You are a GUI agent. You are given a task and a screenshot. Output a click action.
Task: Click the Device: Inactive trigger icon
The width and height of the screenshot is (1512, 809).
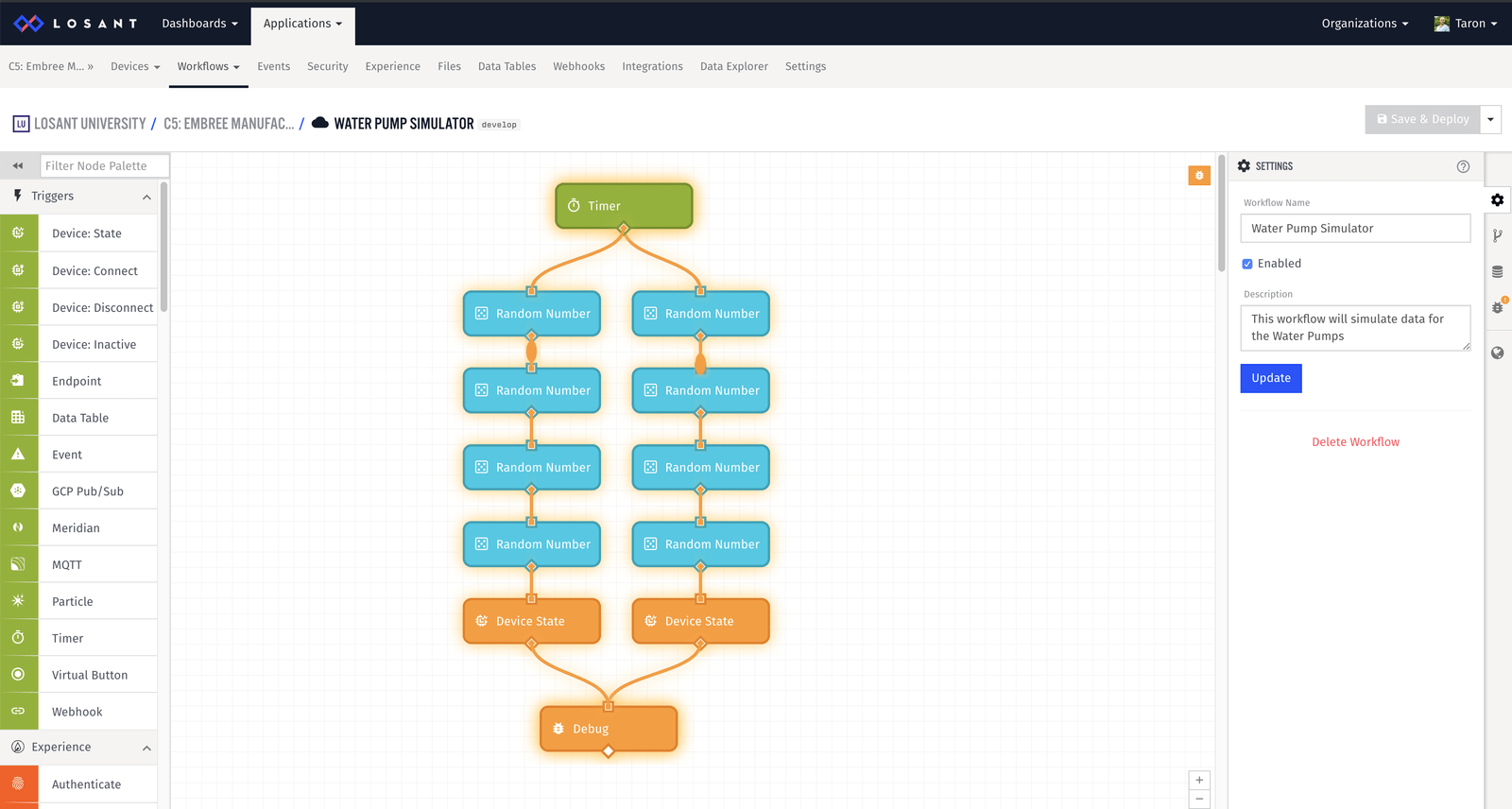pyautogui.click(x=19, y=343)
